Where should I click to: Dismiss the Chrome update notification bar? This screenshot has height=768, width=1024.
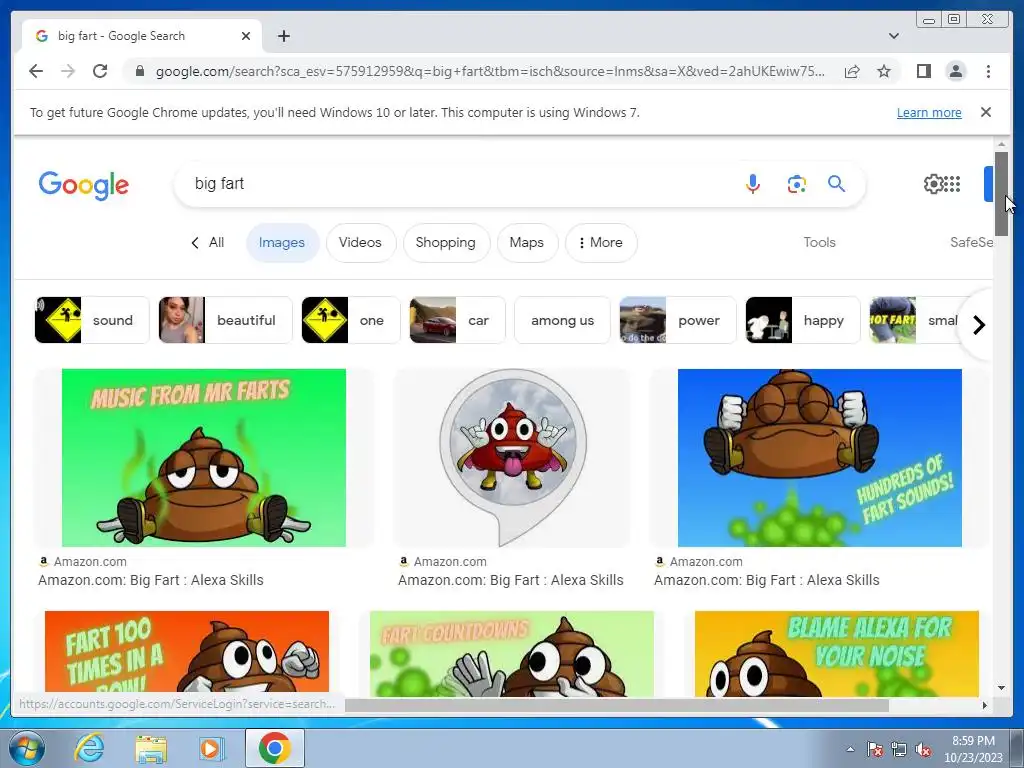(x=985, y=112)
